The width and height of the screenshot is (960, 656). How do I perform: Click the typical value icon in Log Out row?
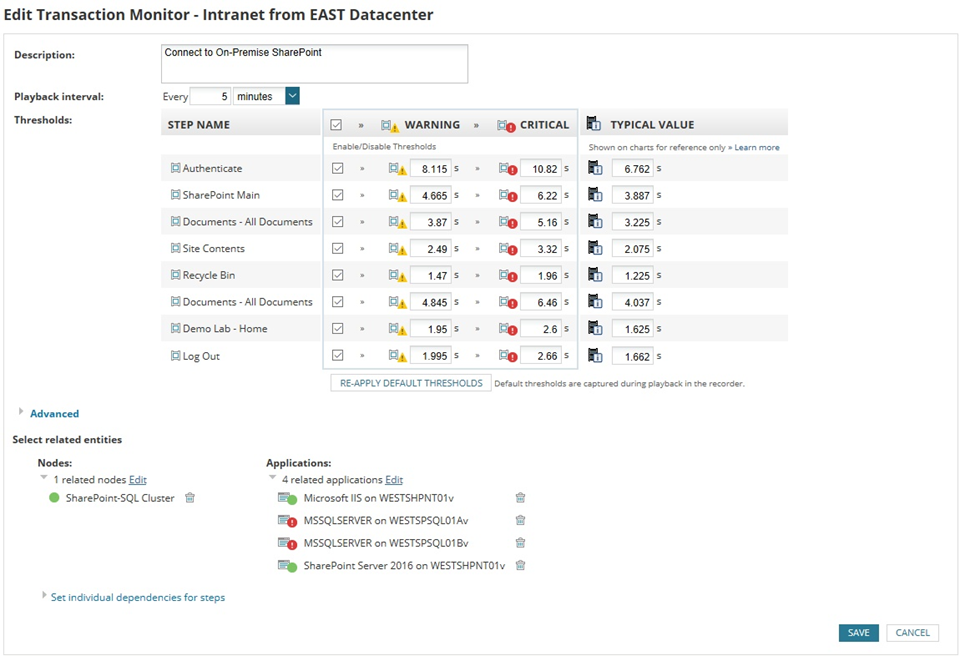595,355
